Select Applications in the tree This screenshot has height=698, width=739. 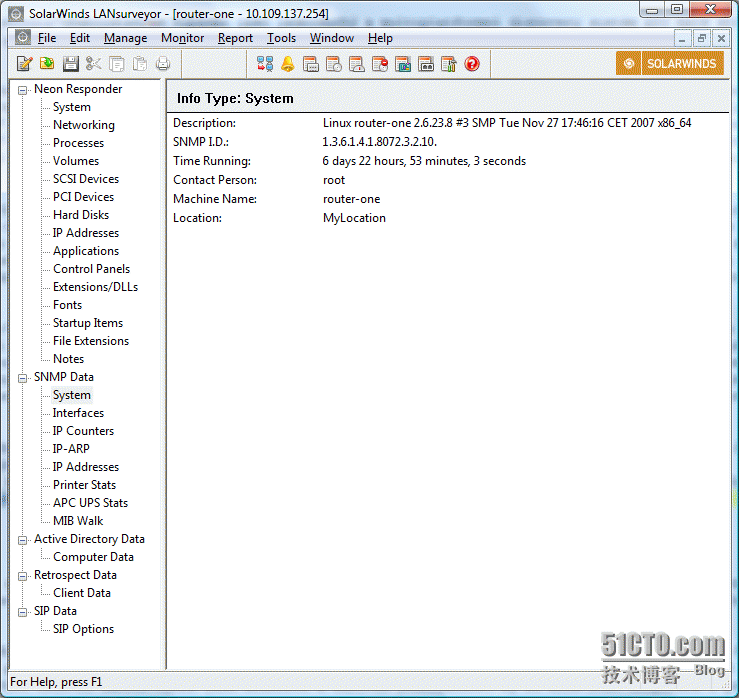pos(86,251)
